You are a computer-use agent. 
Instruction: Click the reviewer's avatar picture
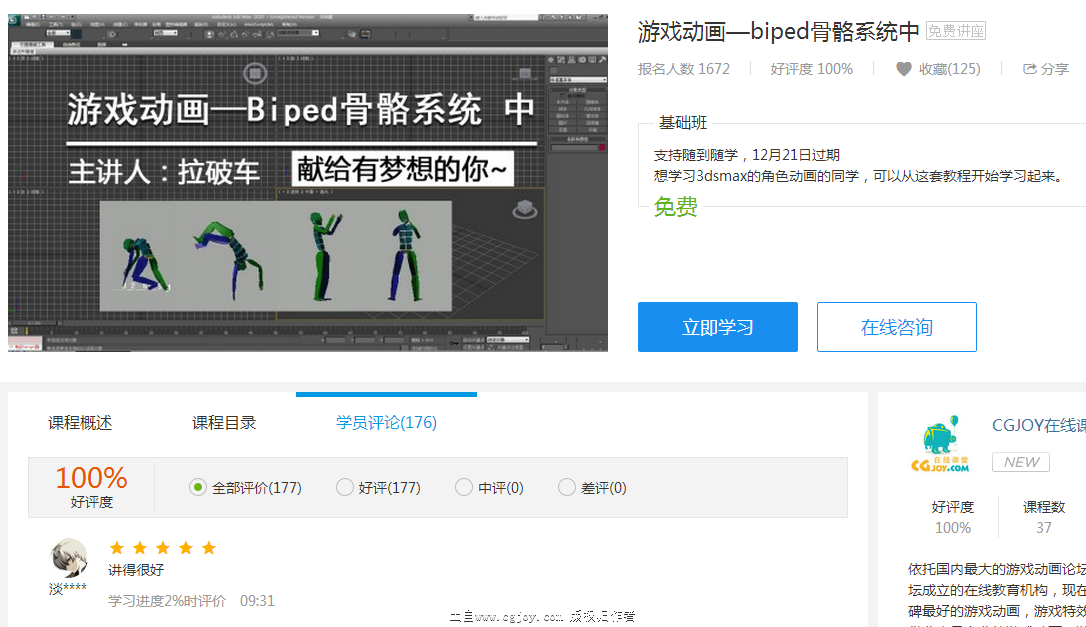click(69, 557)
